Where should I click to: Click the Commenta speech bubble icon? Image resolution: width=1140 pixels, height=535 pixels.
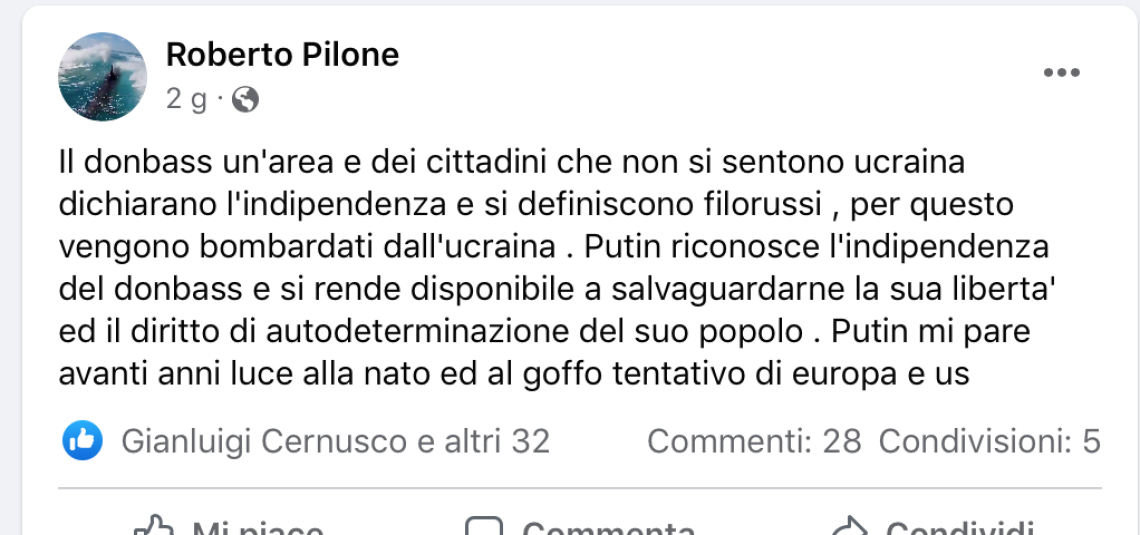click(485, 528)
